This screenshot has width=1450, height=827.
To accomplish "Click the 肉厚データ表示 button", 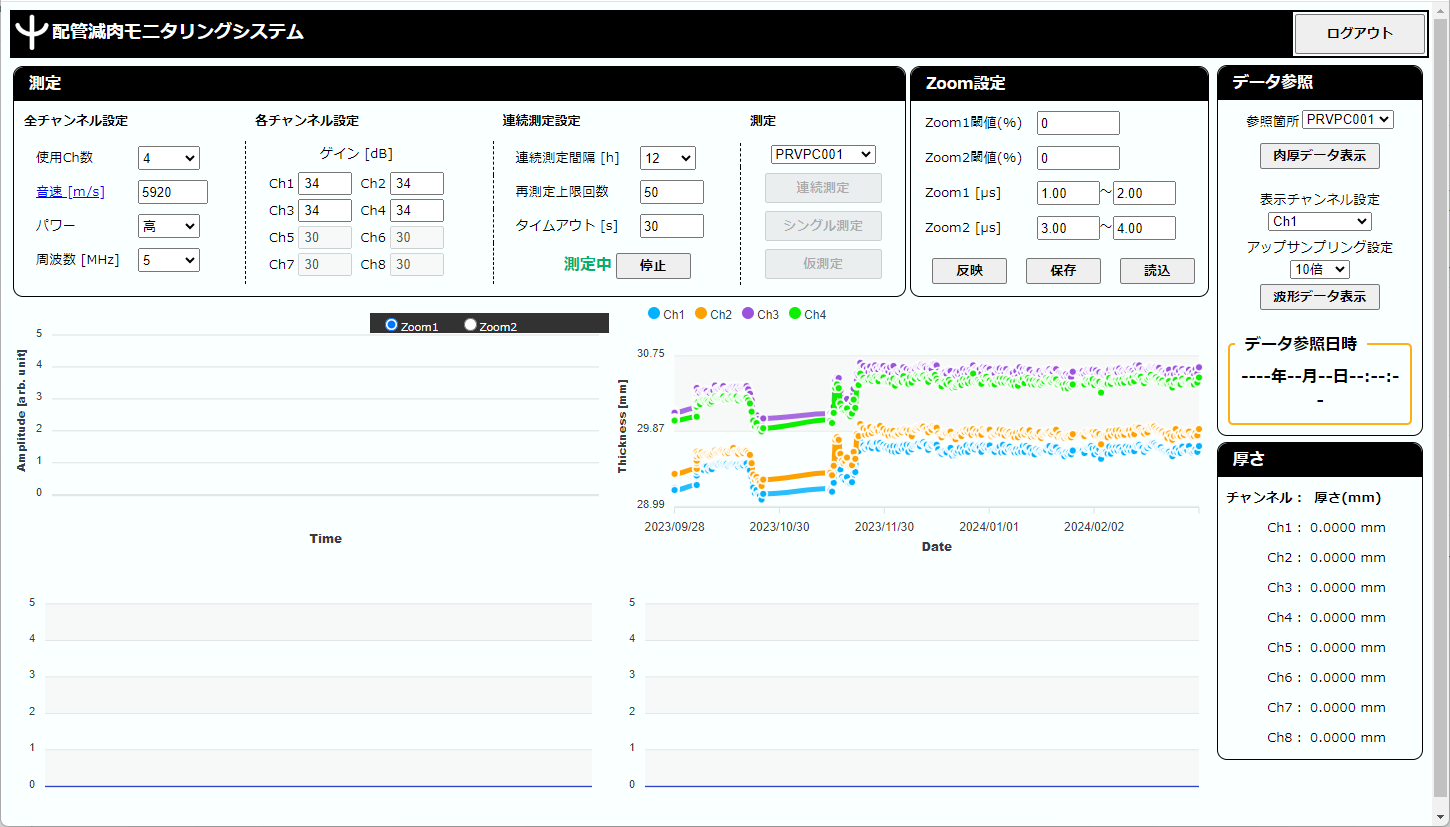I will pos(1320,156).
